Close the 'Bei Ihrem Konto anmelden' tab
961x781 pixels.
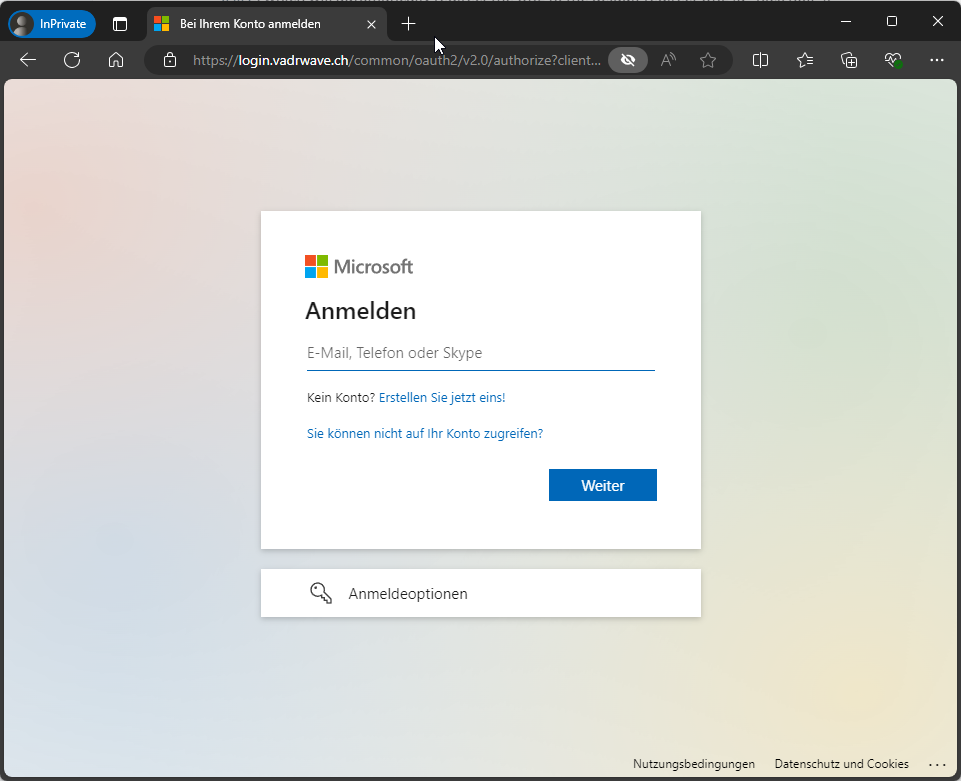click(x=371, y=25)
